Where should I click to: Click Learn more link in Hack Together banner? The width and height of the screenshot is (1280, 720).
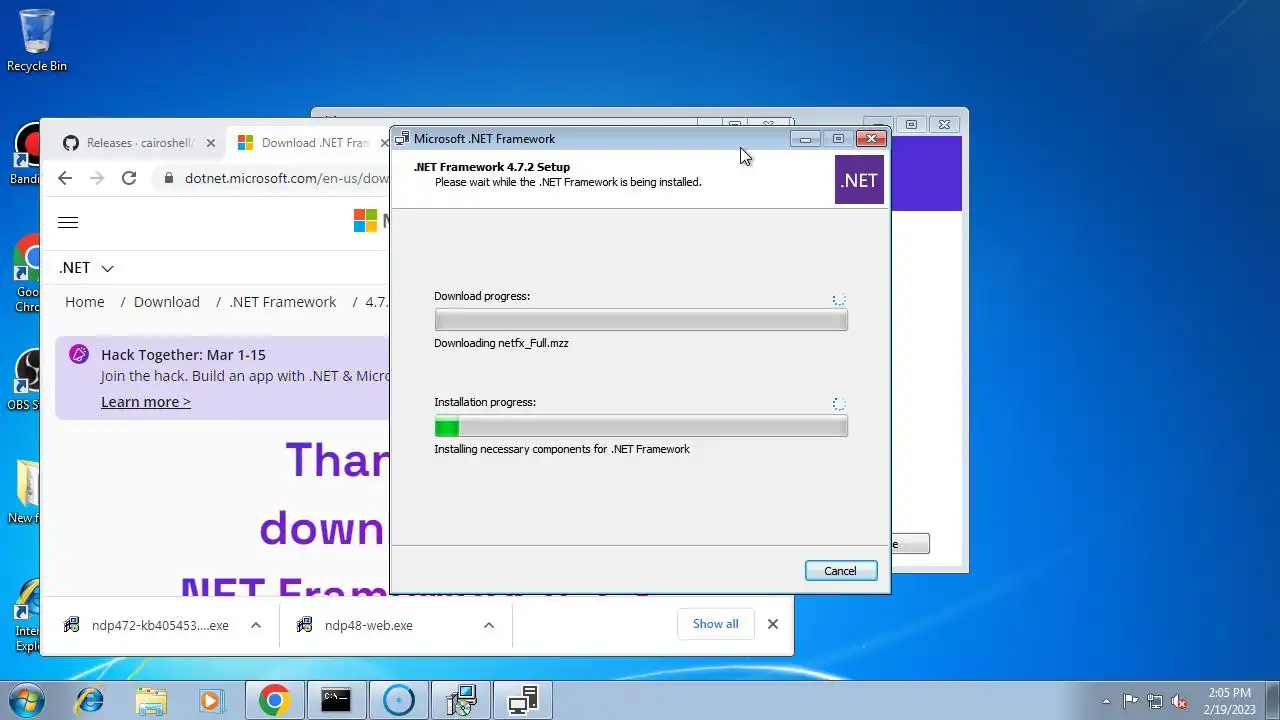(146, 402)
